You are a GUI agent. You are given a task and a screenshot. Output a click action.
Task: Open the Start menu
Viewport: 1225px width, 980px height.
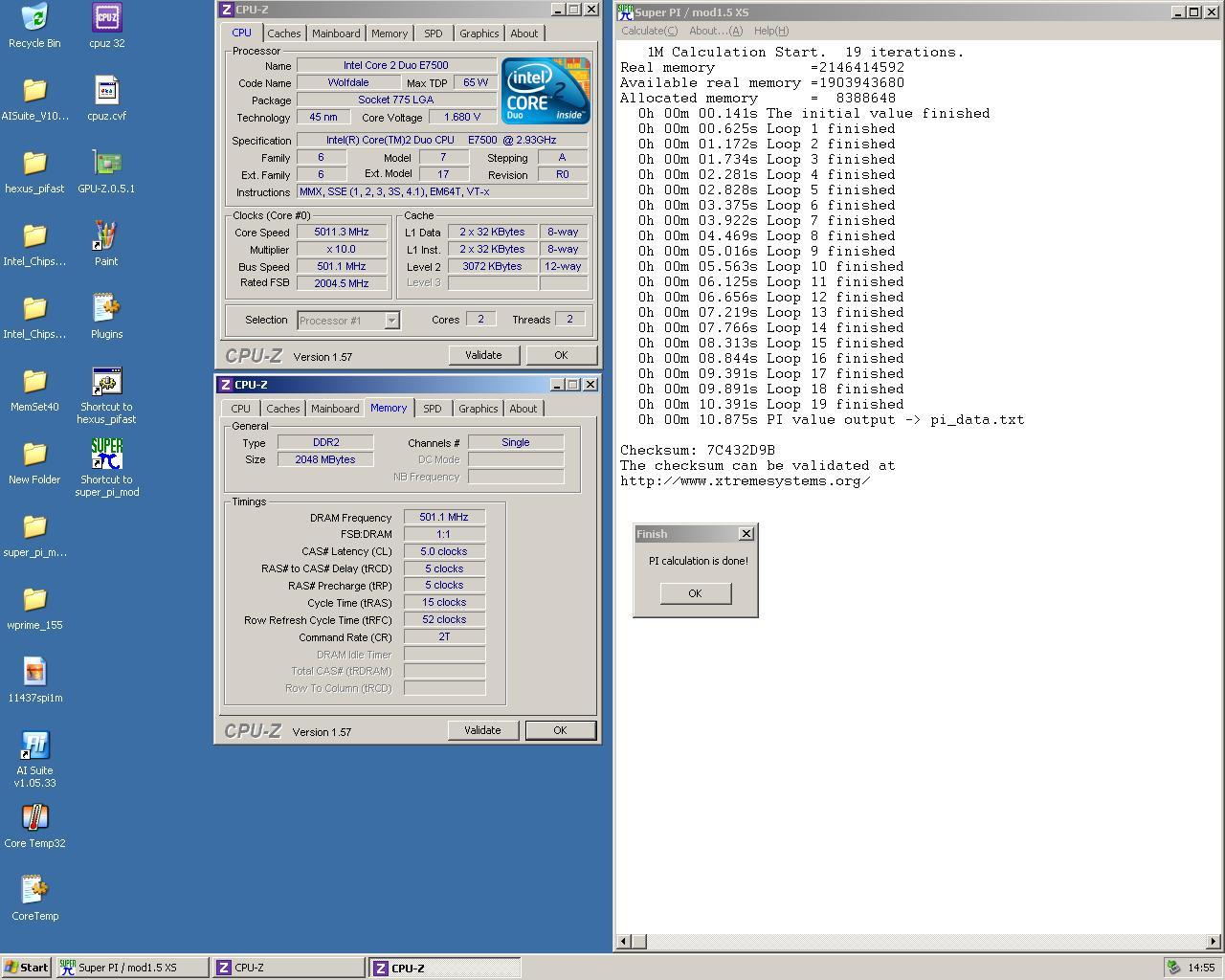[x=26, y=968]
